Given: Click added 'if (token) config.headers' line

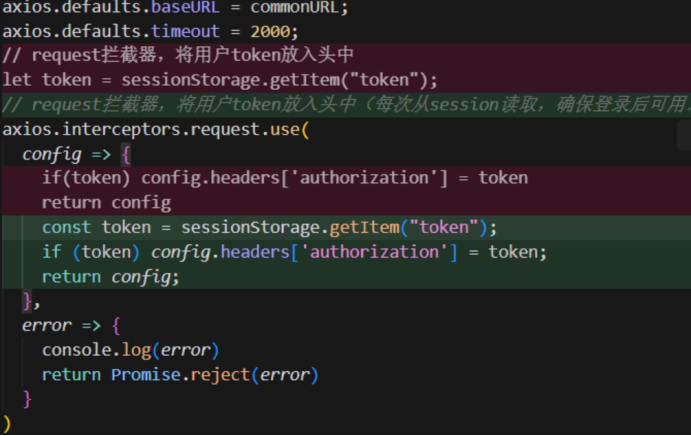Looking at the screenshot, I should click(x=294, y=252).
